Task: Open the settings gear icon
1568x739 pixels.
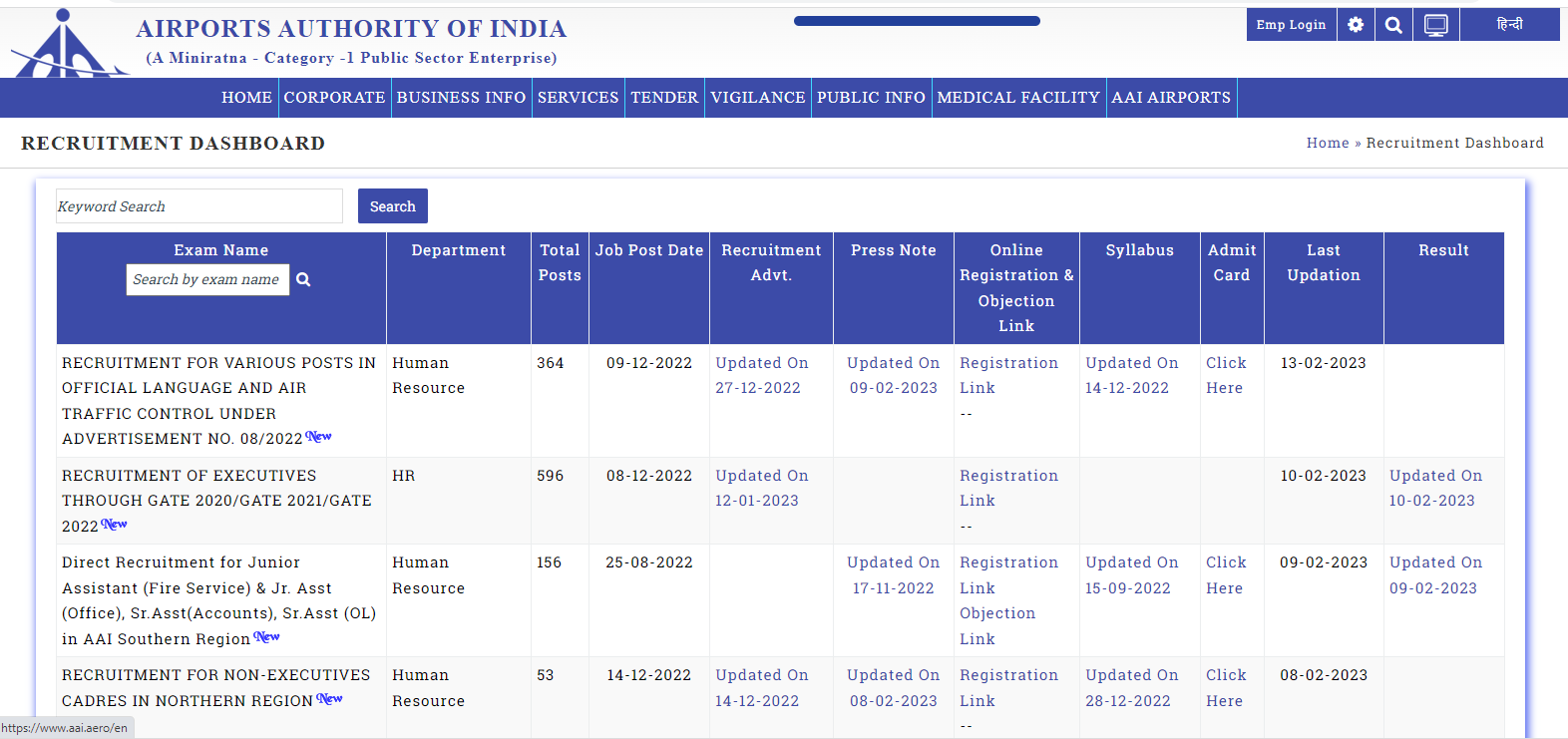Action: 1355,25
